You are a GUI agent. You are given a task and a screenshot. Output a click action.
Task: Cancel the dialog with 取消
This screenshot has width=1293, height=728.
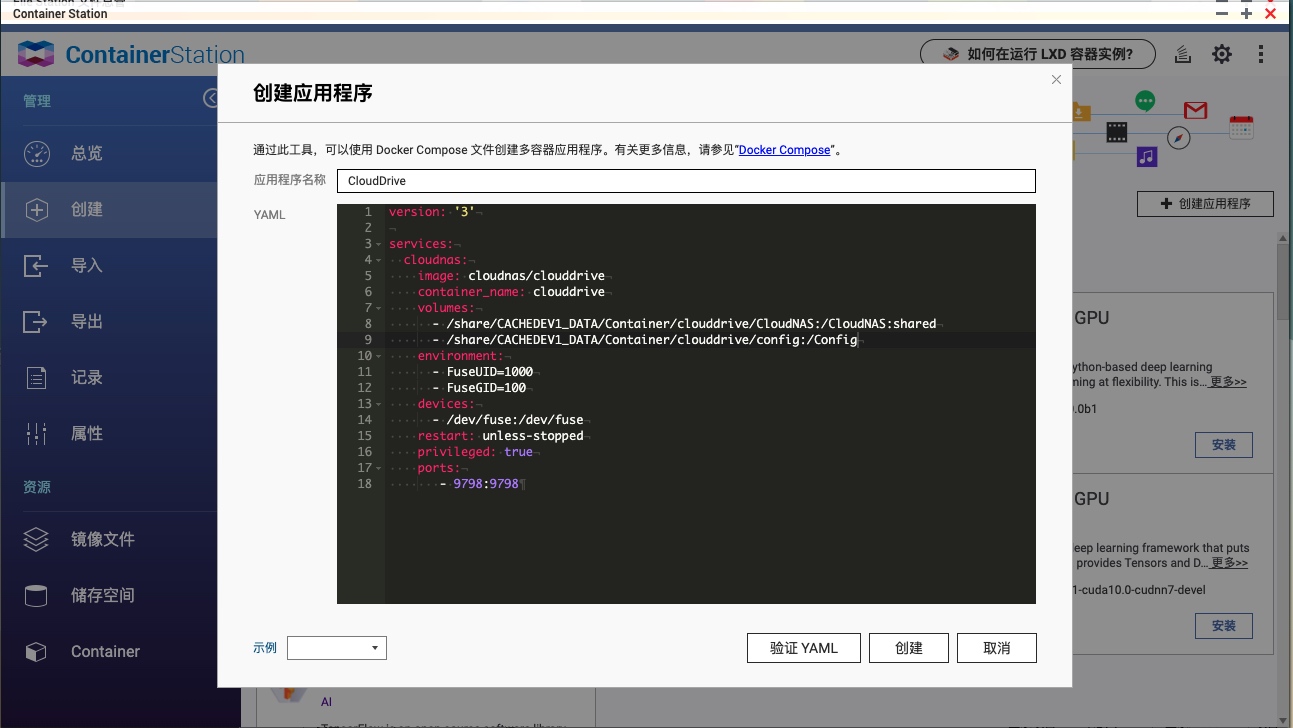click(997, 648)
